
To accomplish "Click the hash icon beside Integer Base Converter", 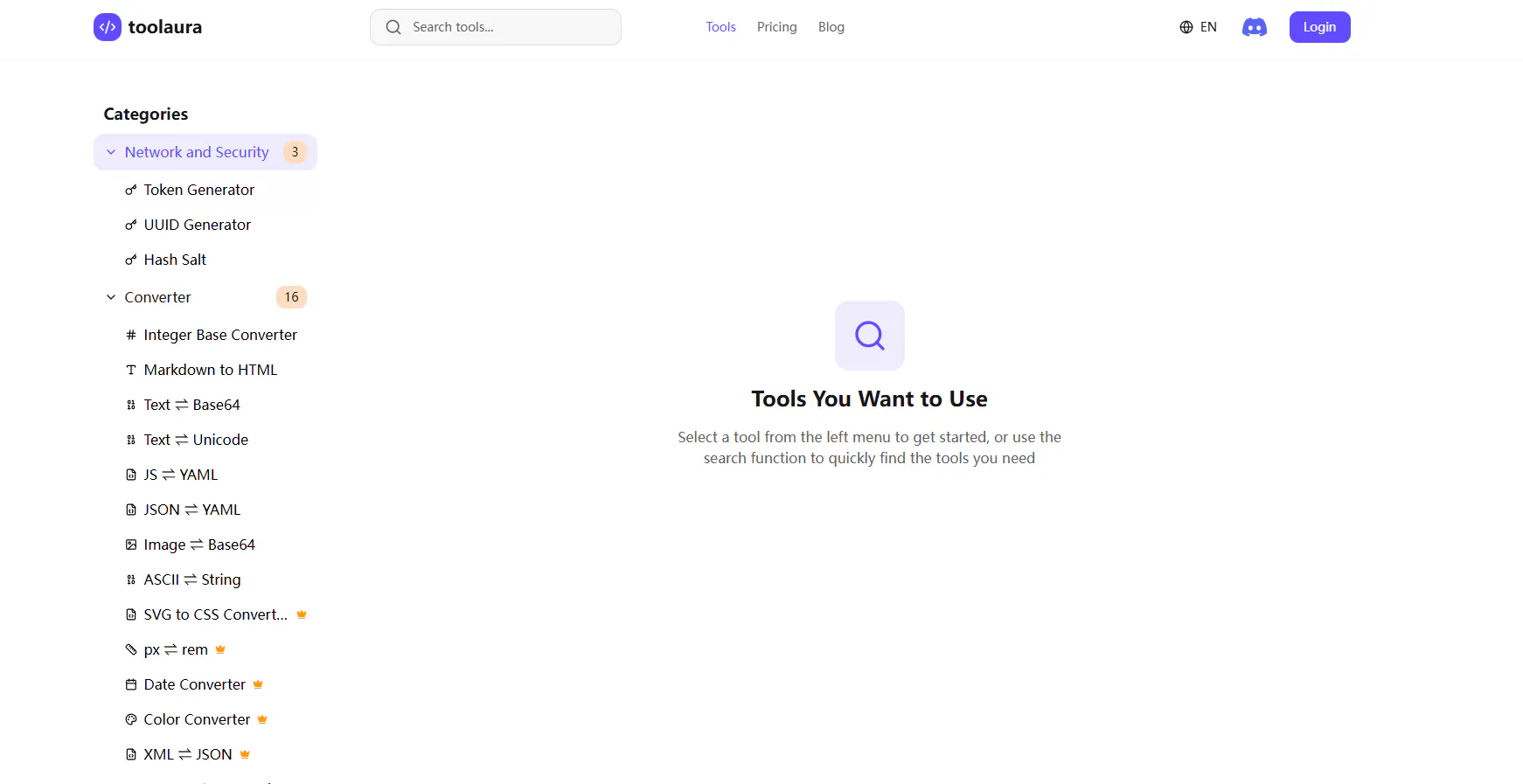I will (131, 335).
